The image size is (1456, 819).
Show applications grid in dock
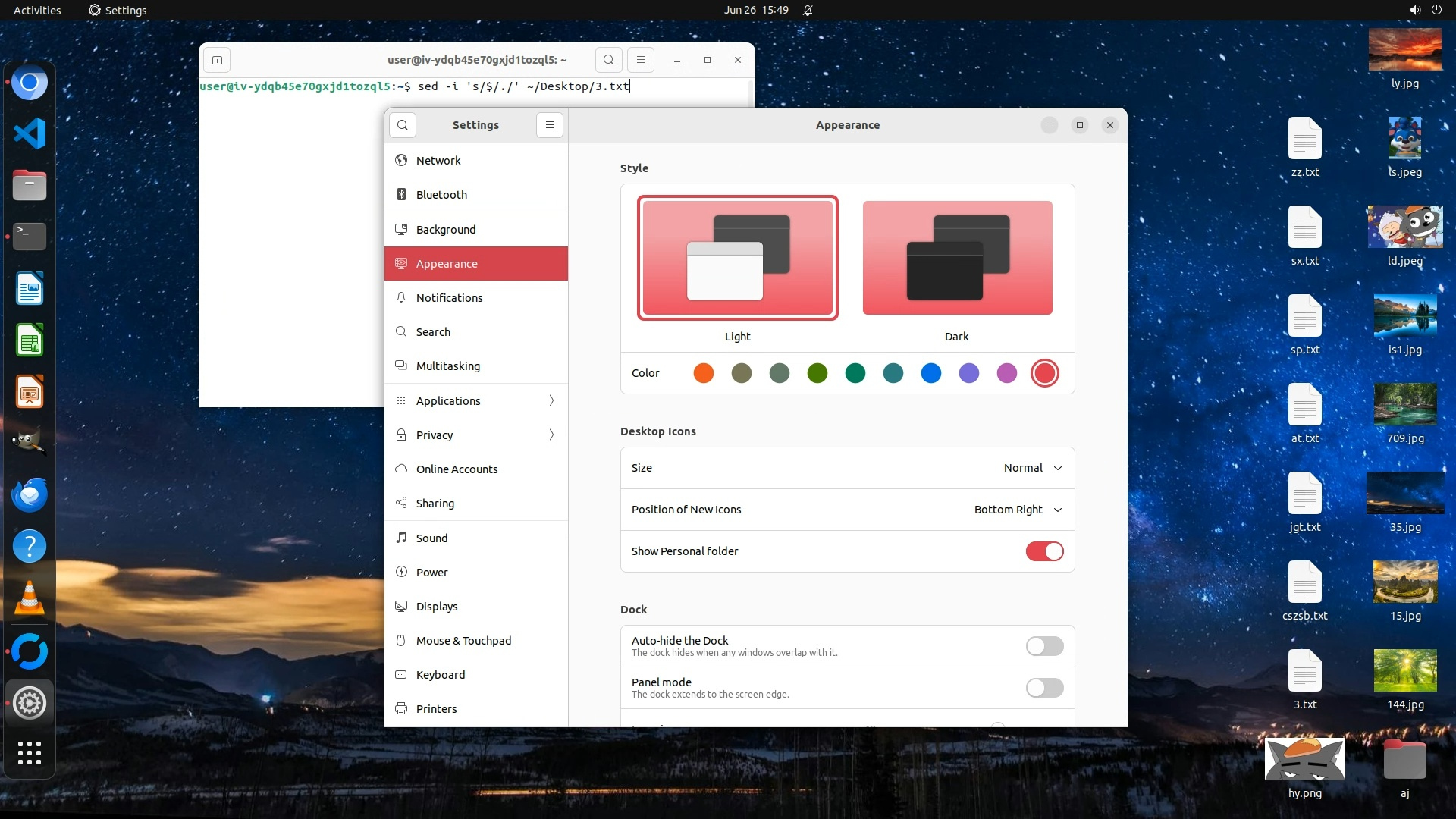tap(30, 753)
